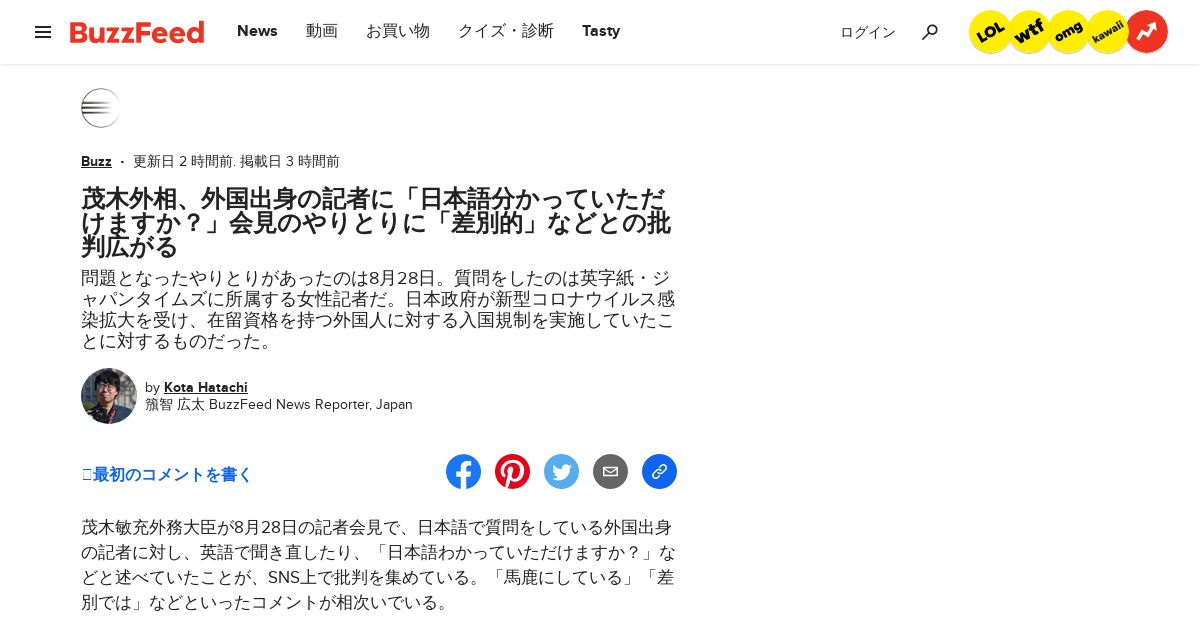
Task: Share article on Facebook
Action: pos(463,472)
